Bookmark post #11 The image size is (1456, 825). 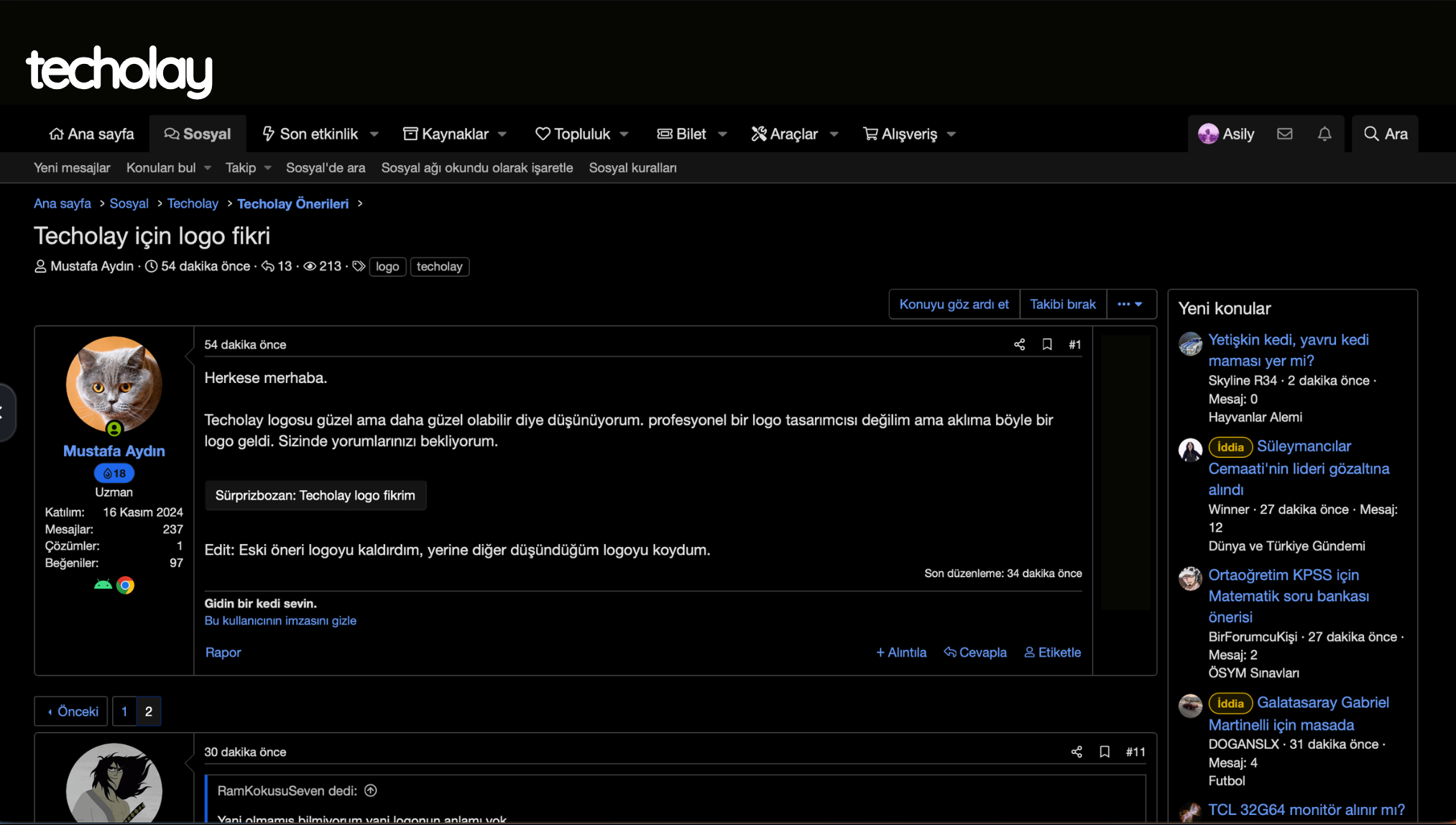[x=1105, y=752]
